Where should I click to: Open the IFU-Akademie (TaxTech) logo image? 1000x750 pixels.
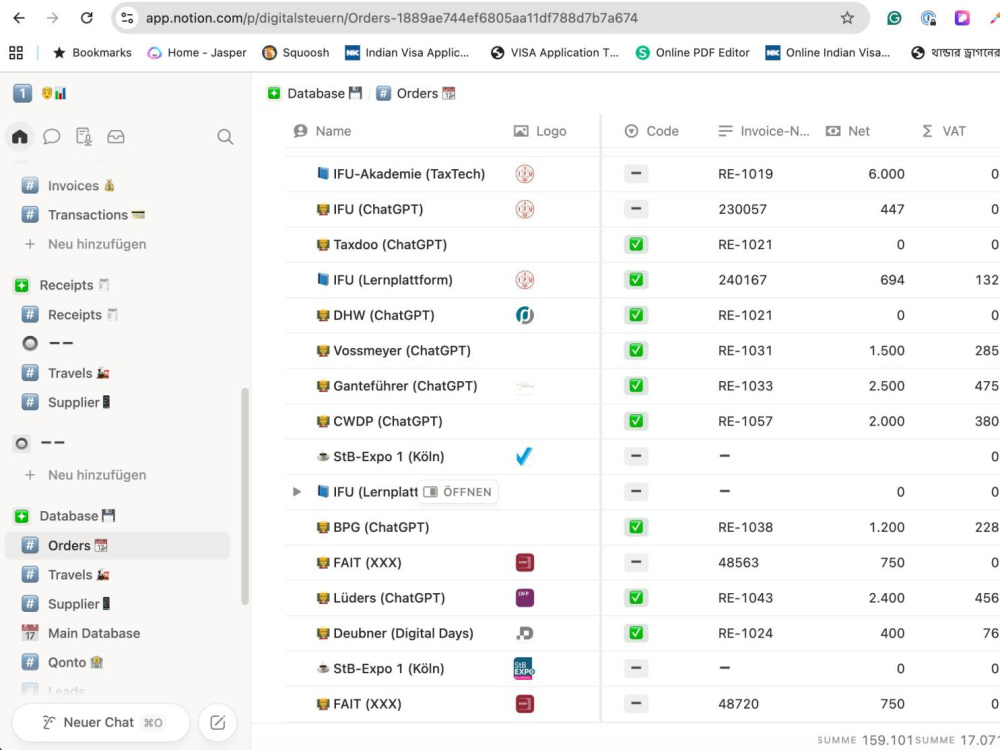click(524, 173)
